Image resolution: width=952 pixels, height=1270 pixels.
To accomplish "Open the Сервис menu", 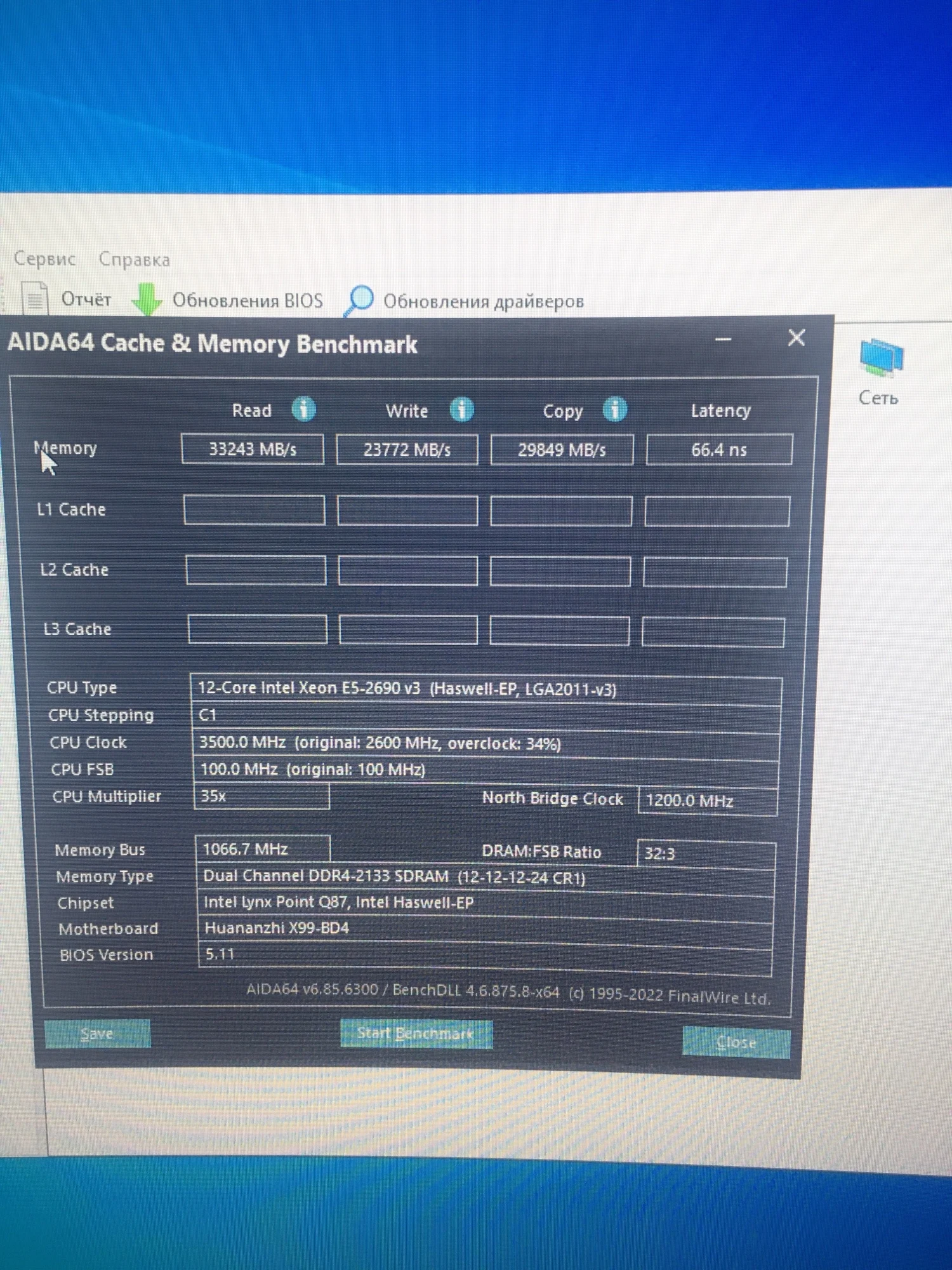I will 44,258.
